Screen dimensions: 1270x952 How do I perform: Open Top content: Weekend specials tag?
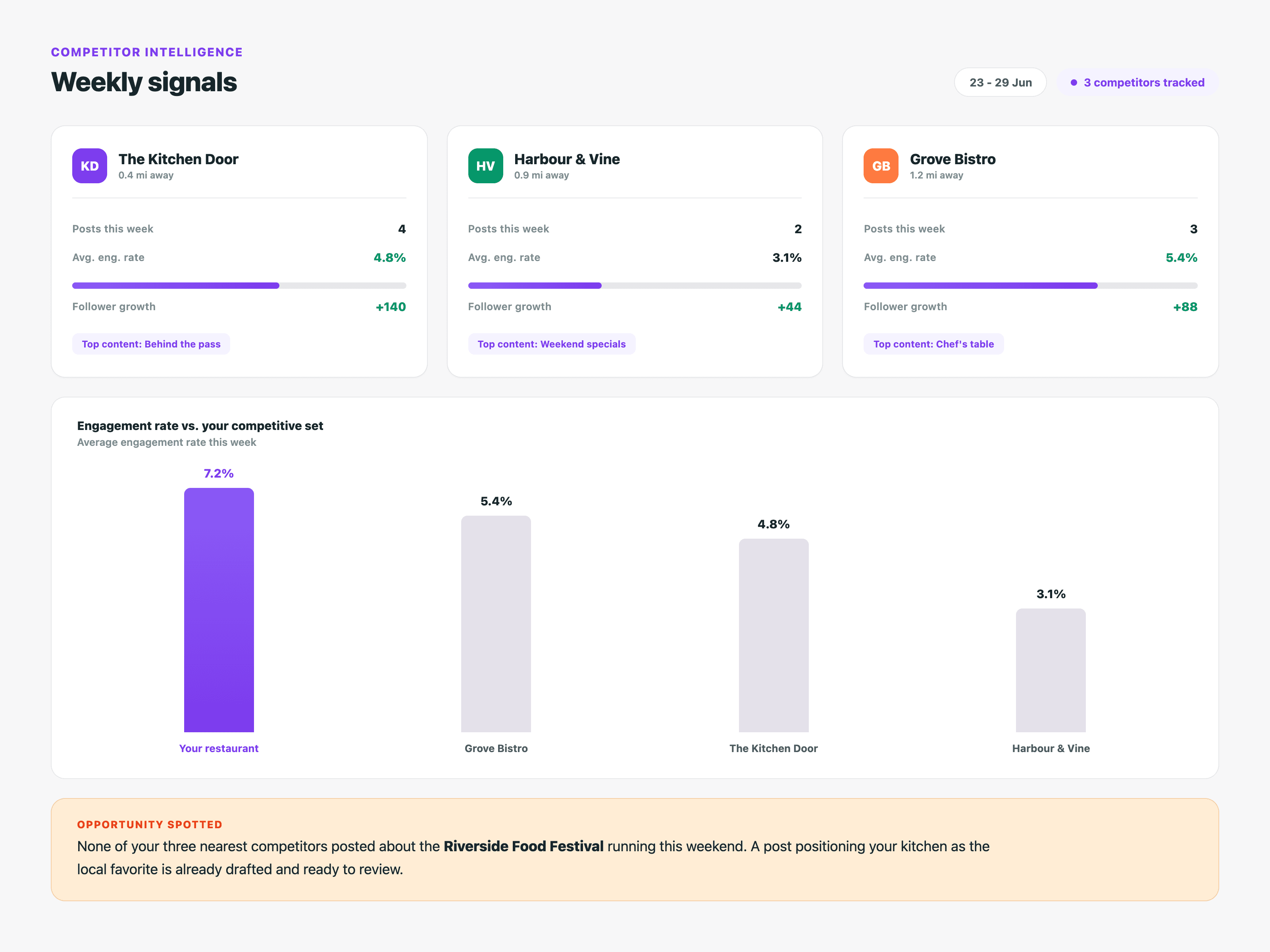(x=551, y=344)
